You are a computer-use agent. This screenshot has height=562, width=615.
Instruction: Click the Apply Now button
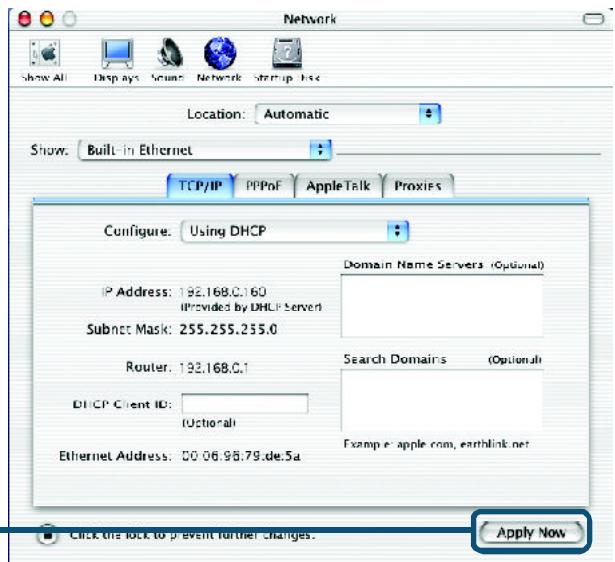pos(531,533)
